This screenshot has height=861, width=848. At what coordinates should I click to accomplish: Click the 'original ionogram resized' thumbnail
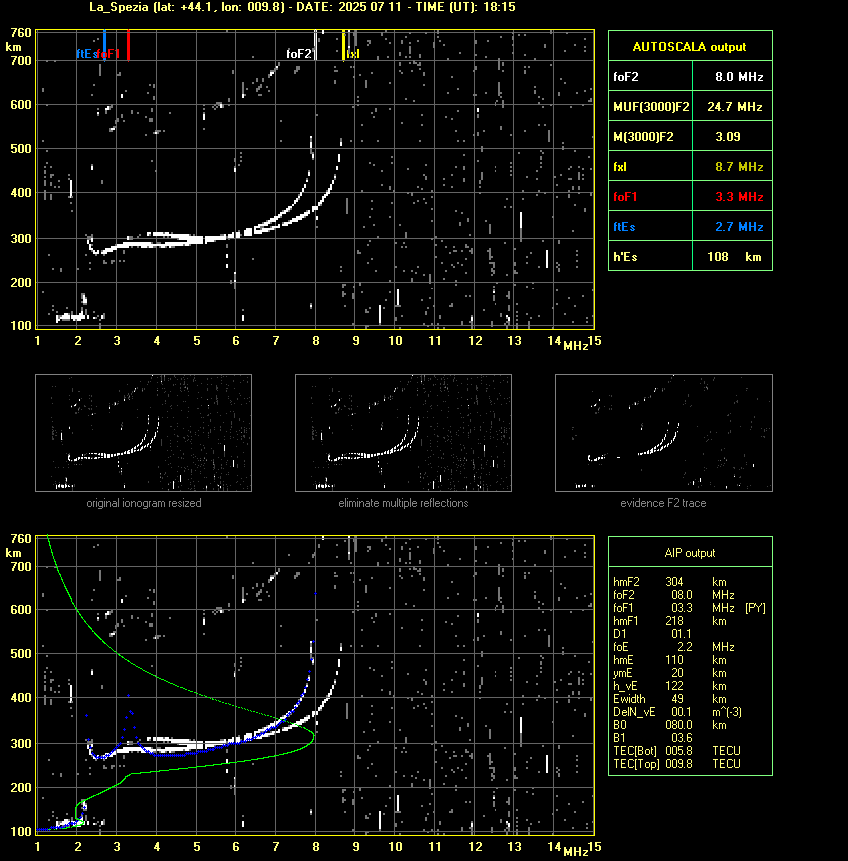143,433
